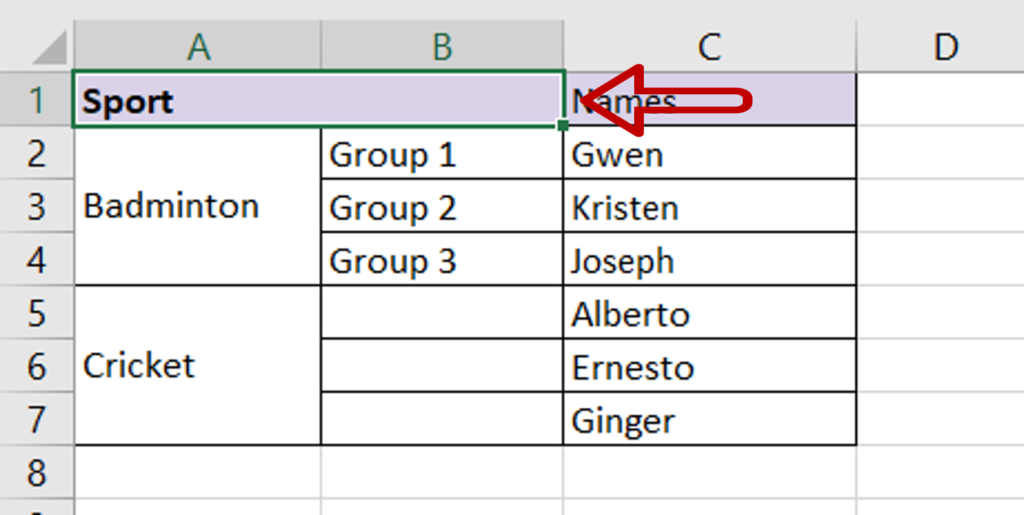Image resolution: width=1024 pixels, height=515 pixels.
Task: Select the cell containing Ginger
Action: coord(709,419)
